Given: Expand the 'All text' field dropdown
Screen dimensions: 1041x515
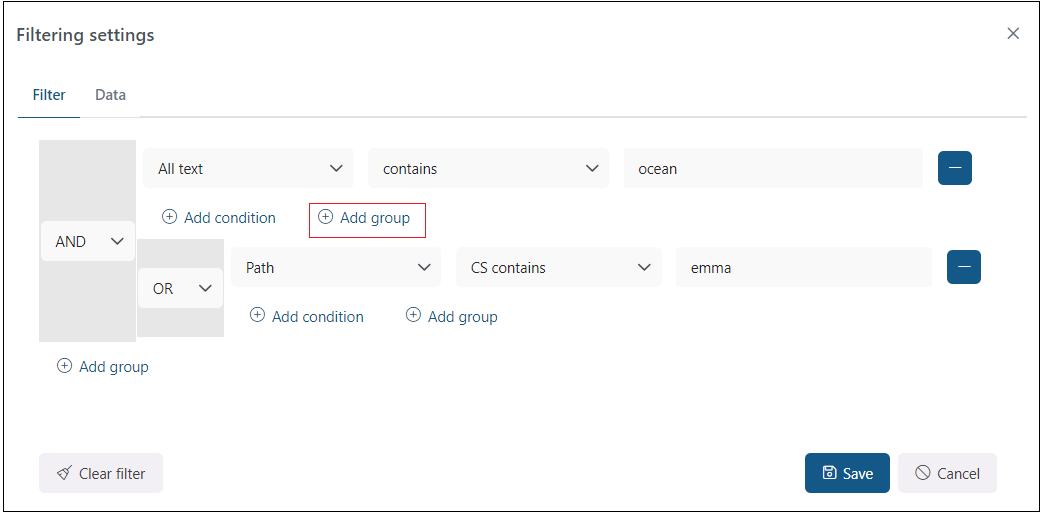Looking at the screenshot, I should tap(248, 169).
